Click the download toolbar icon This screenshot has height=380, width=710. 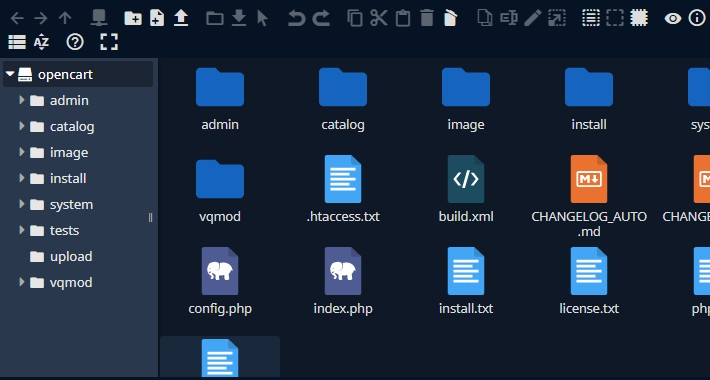click(239, 18)
